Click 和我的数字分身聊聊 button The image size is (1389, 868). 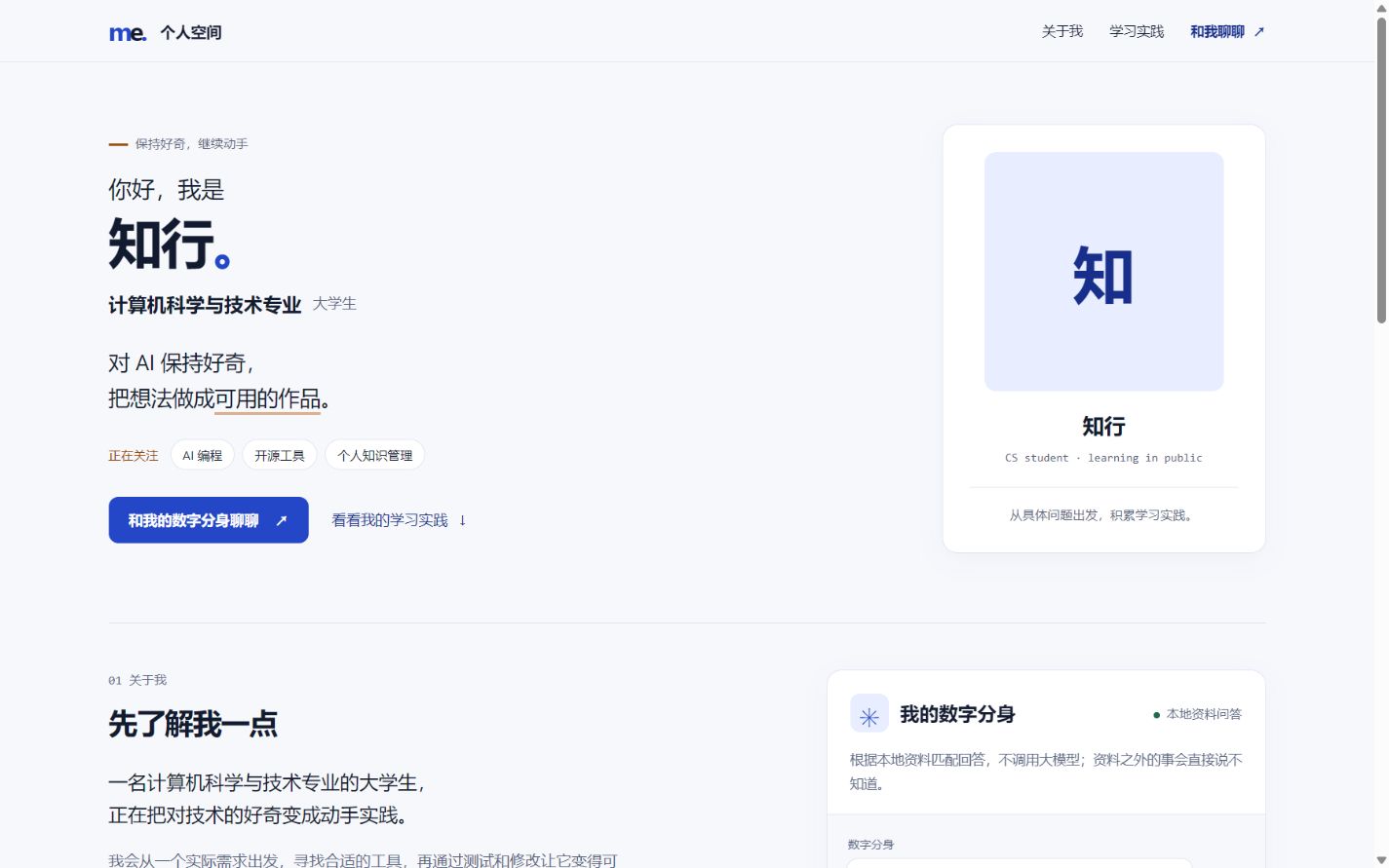point(209,520)
